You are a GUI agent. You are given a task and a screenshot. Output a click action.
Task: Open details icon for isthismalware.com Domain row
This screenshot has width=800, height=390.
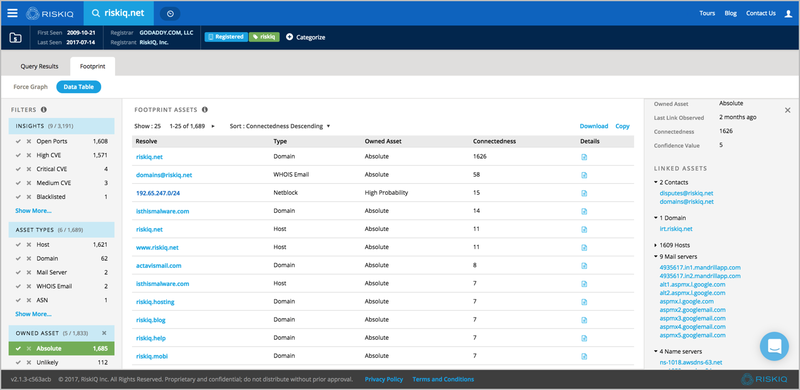pyautogui.click(x=584, y=211)
